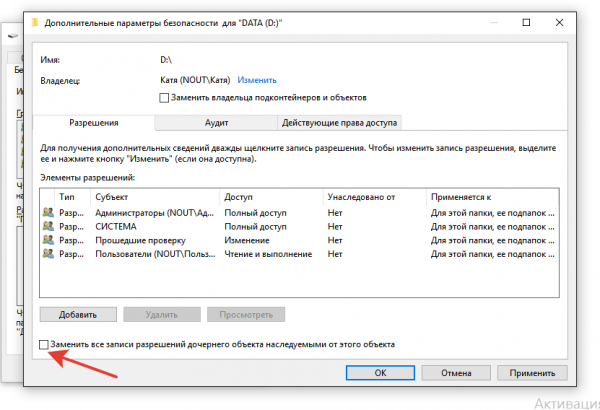Enable Заменить владельца подконтейнеров и объектов

164,98
